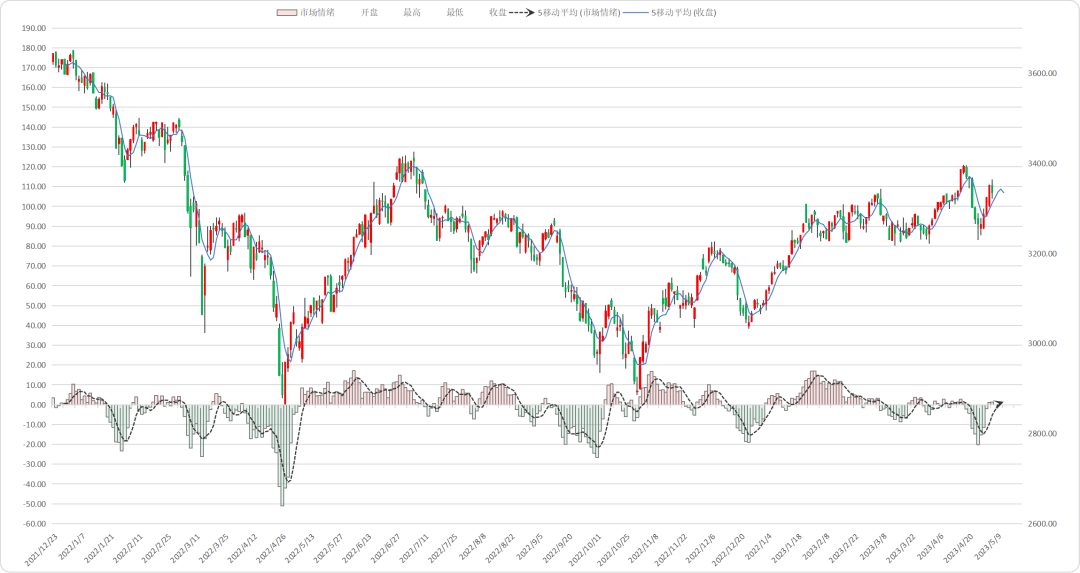Select the 开盘 legend entry
The image size is (1080, 573).
pyautogui.click(x=369, y=12)
